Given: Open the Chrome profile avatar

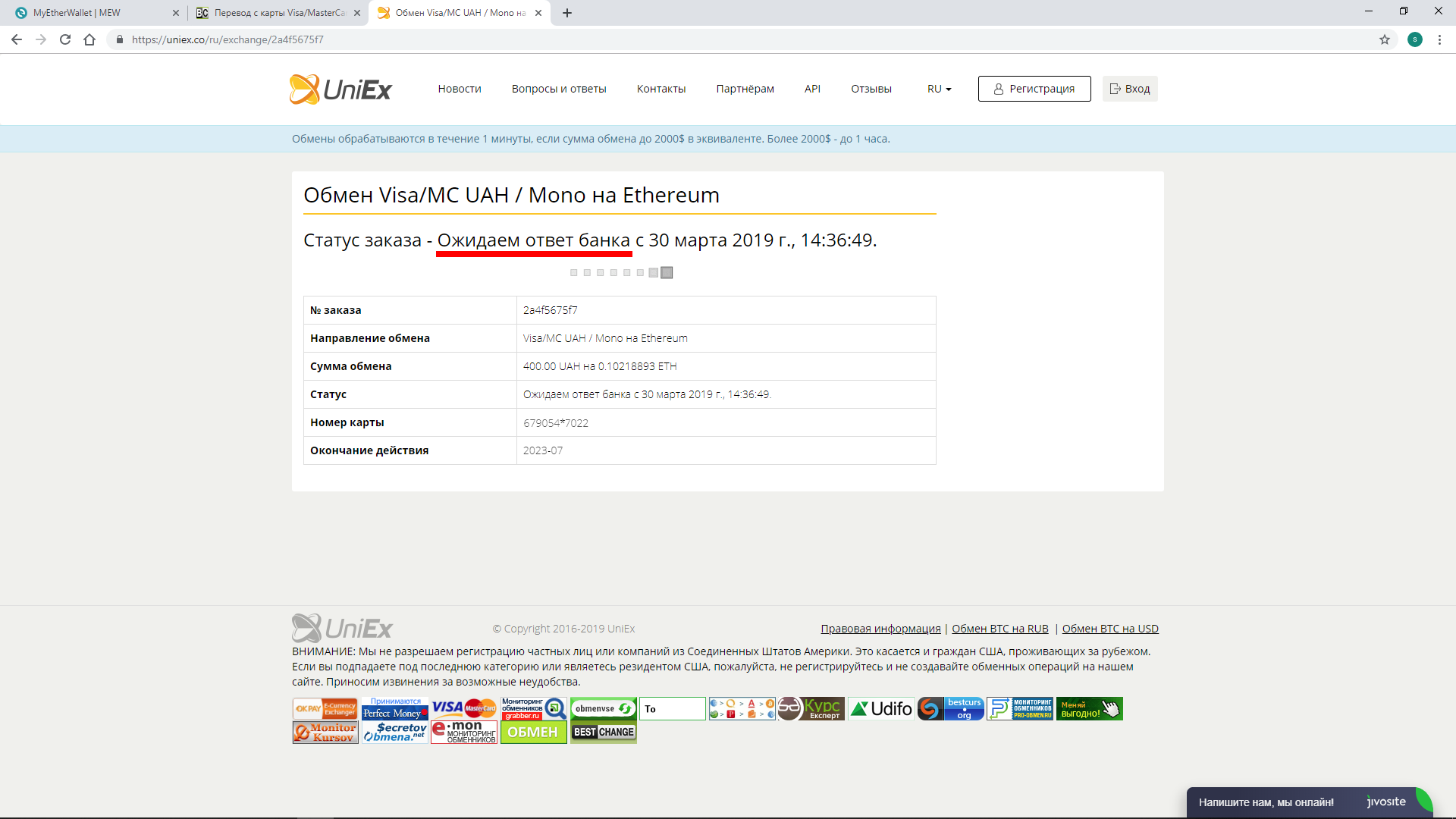Looking at the screenshot, I should coord(1415,39).
